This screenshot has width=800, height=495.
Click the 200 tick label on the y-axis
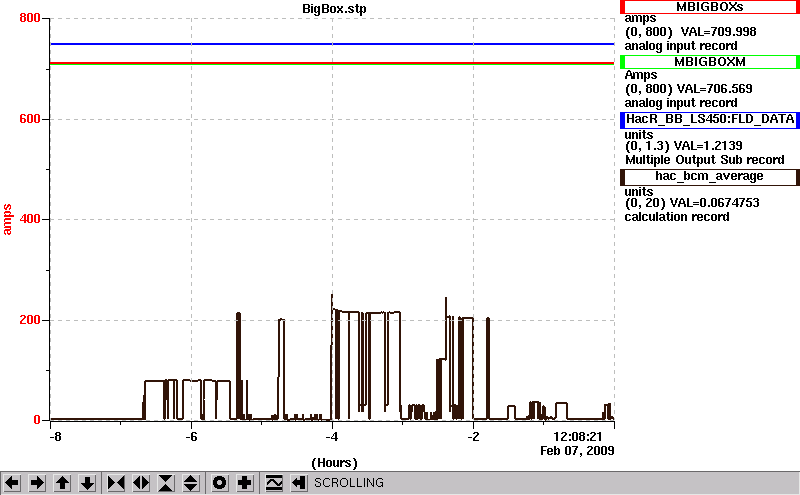[30, 320]
